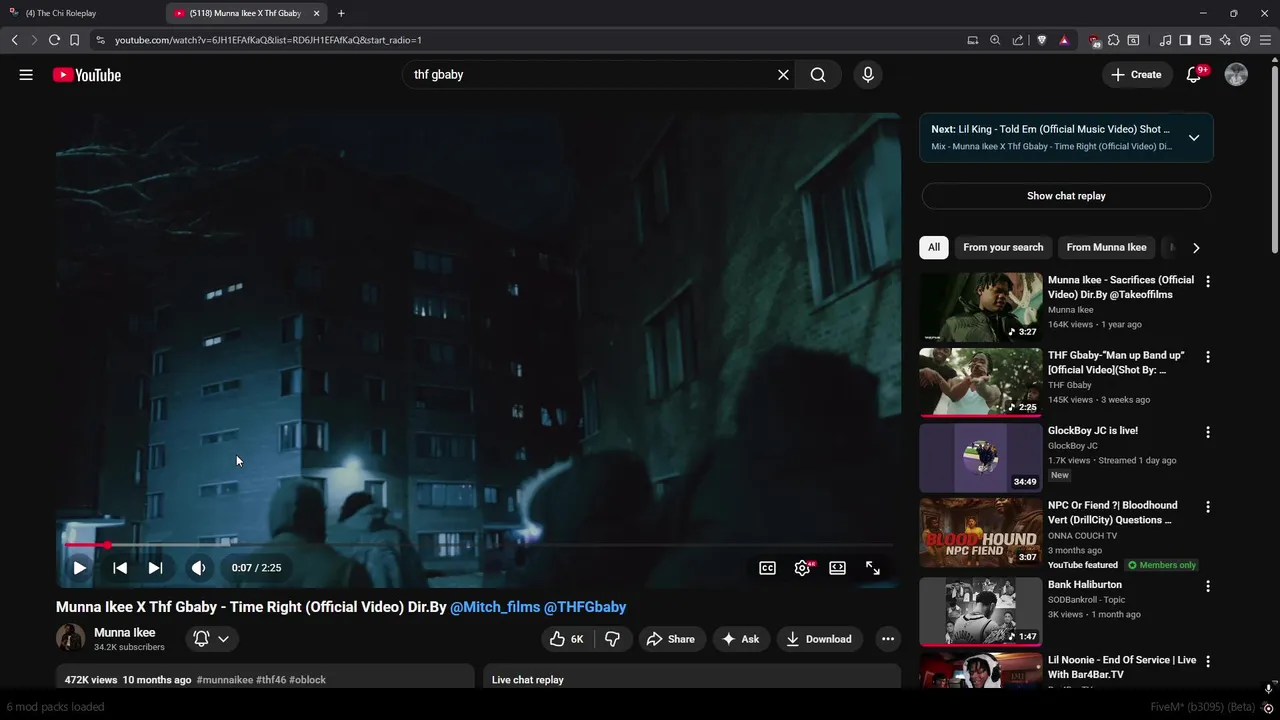The height and width of the screenshot is (720, 1280).
Task: Go back in the browser
Action: tap(14, 40)
